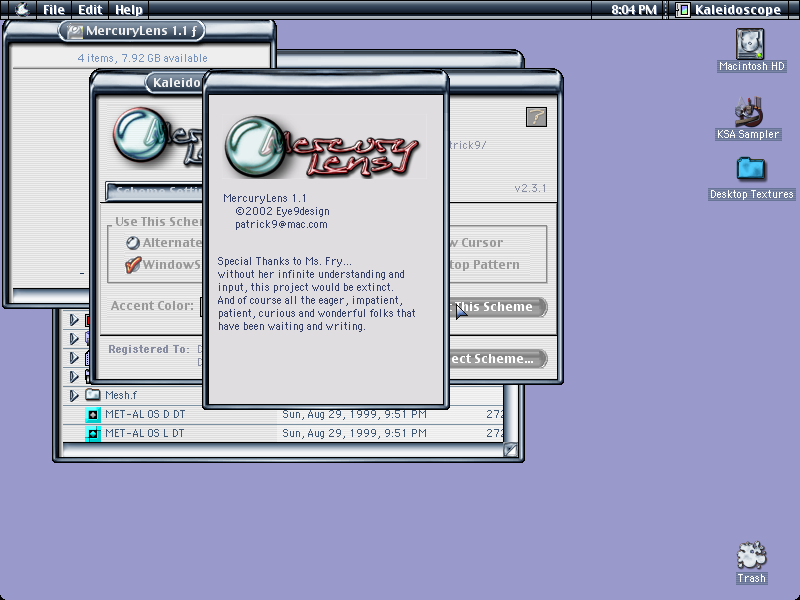This screenshot has height=600, width=800.
Task: Click the This Scheme button
Action: [x=497, y=307]
